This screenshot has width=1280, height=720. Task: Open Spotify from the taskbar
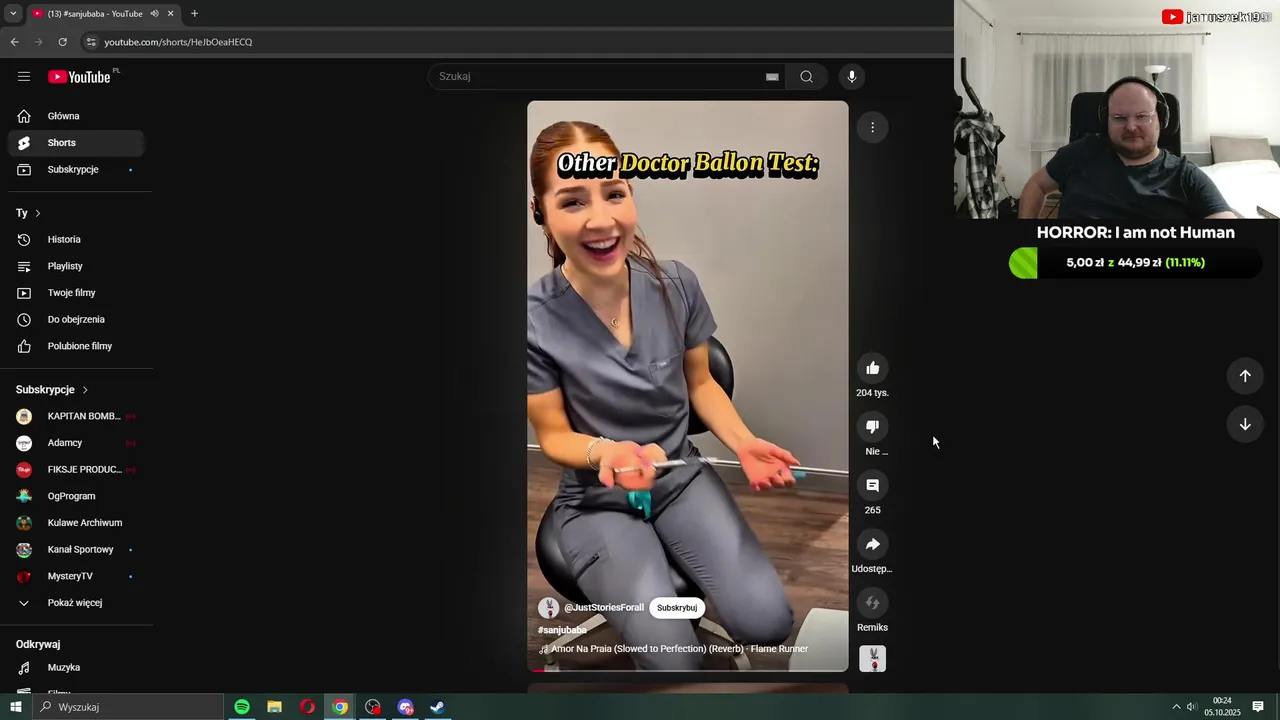coord(242,707)
